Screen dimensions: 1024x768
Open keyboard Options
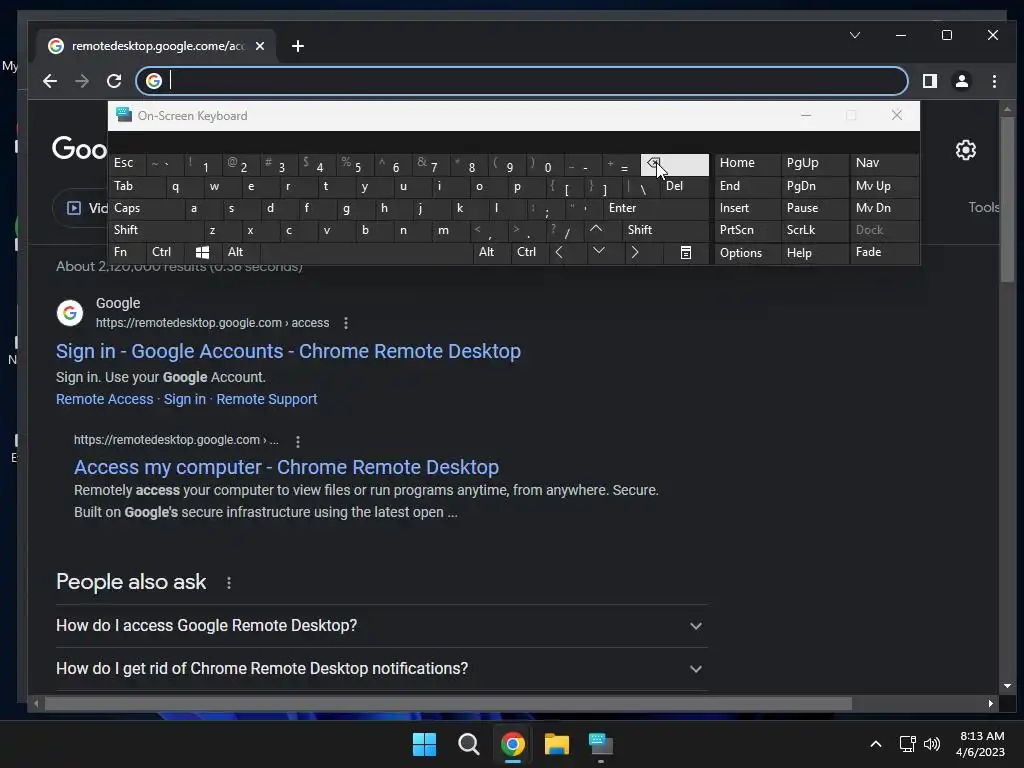[x=748, y=253]
